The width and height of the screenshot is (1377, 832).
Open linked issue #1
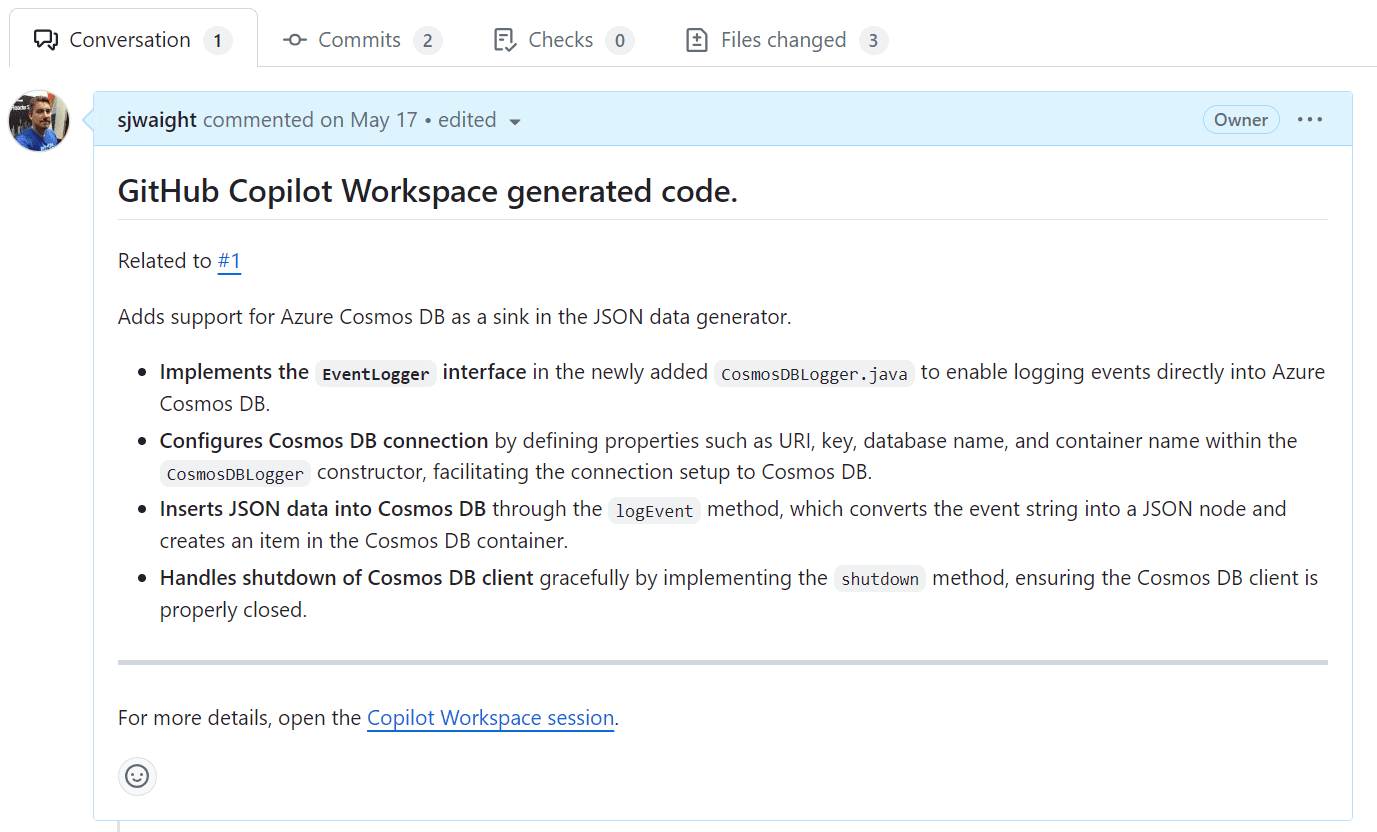point(229,261)
